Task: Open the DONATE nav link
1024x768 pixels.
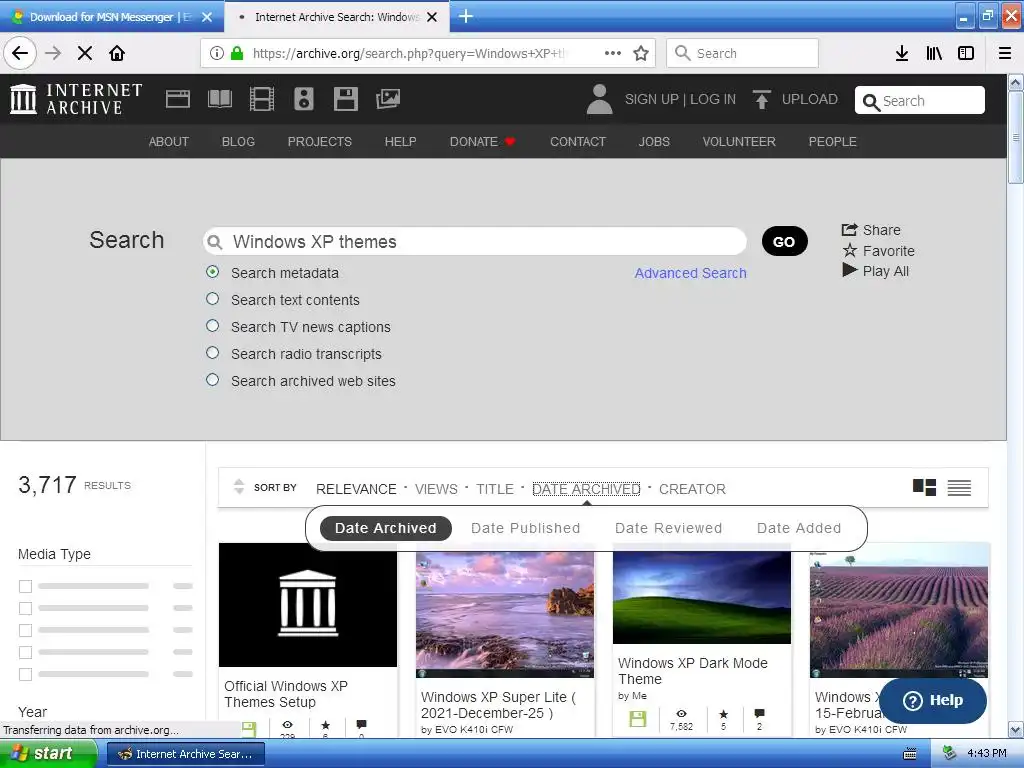Action: tap(483, 142)
